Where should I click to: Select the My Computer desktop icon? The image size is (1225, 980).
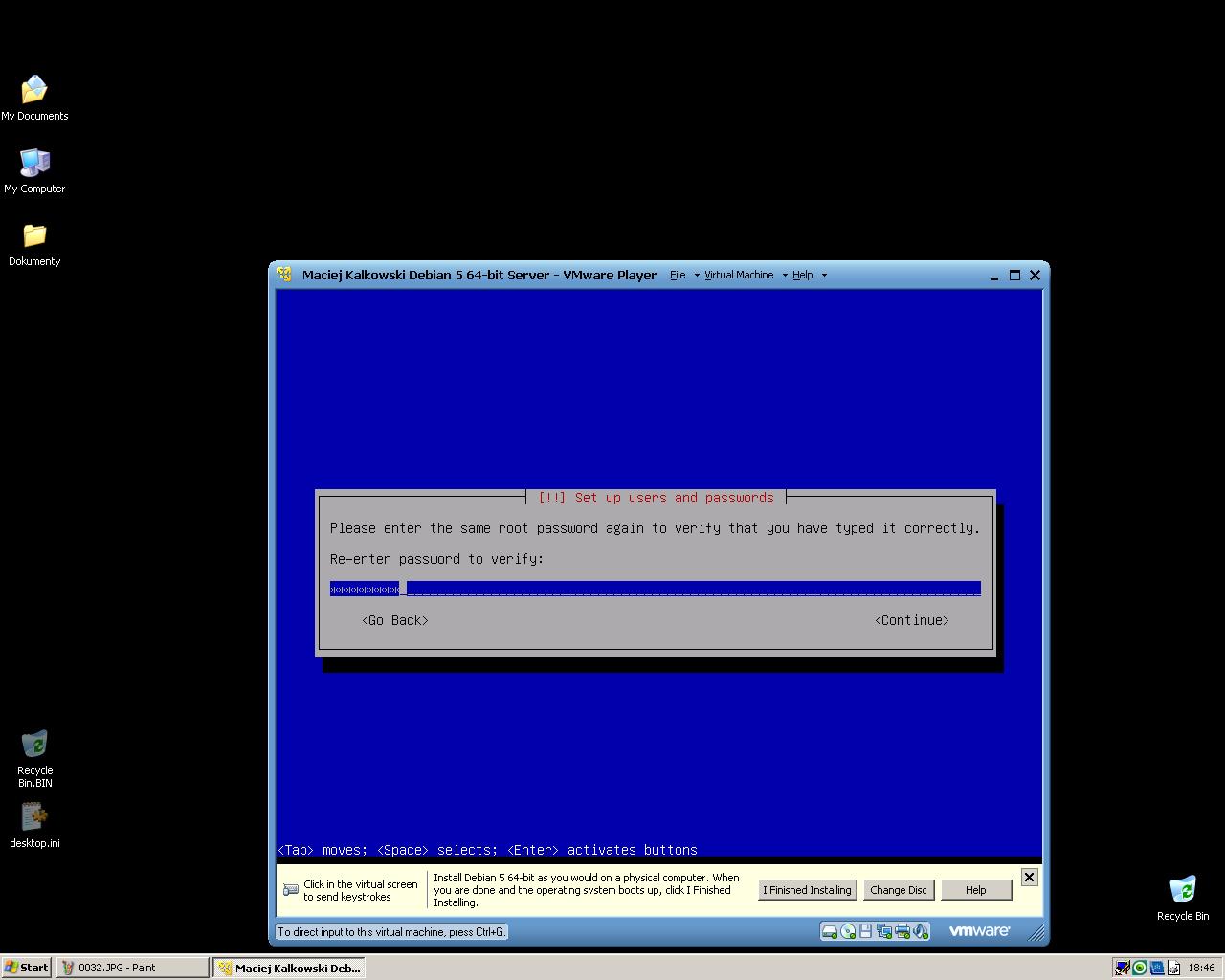tap(34, 171)
